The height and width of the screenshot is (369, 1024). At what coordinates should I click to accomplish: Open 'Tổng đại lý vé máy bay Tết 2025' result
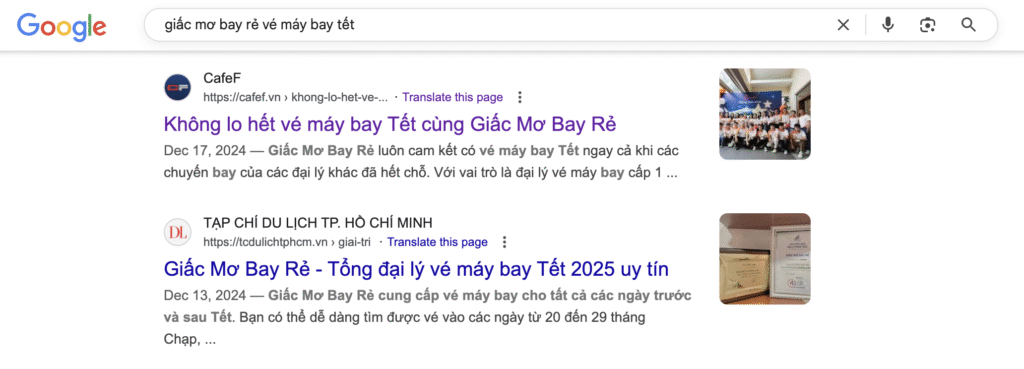pyautogui.click(x=416, y=269)
